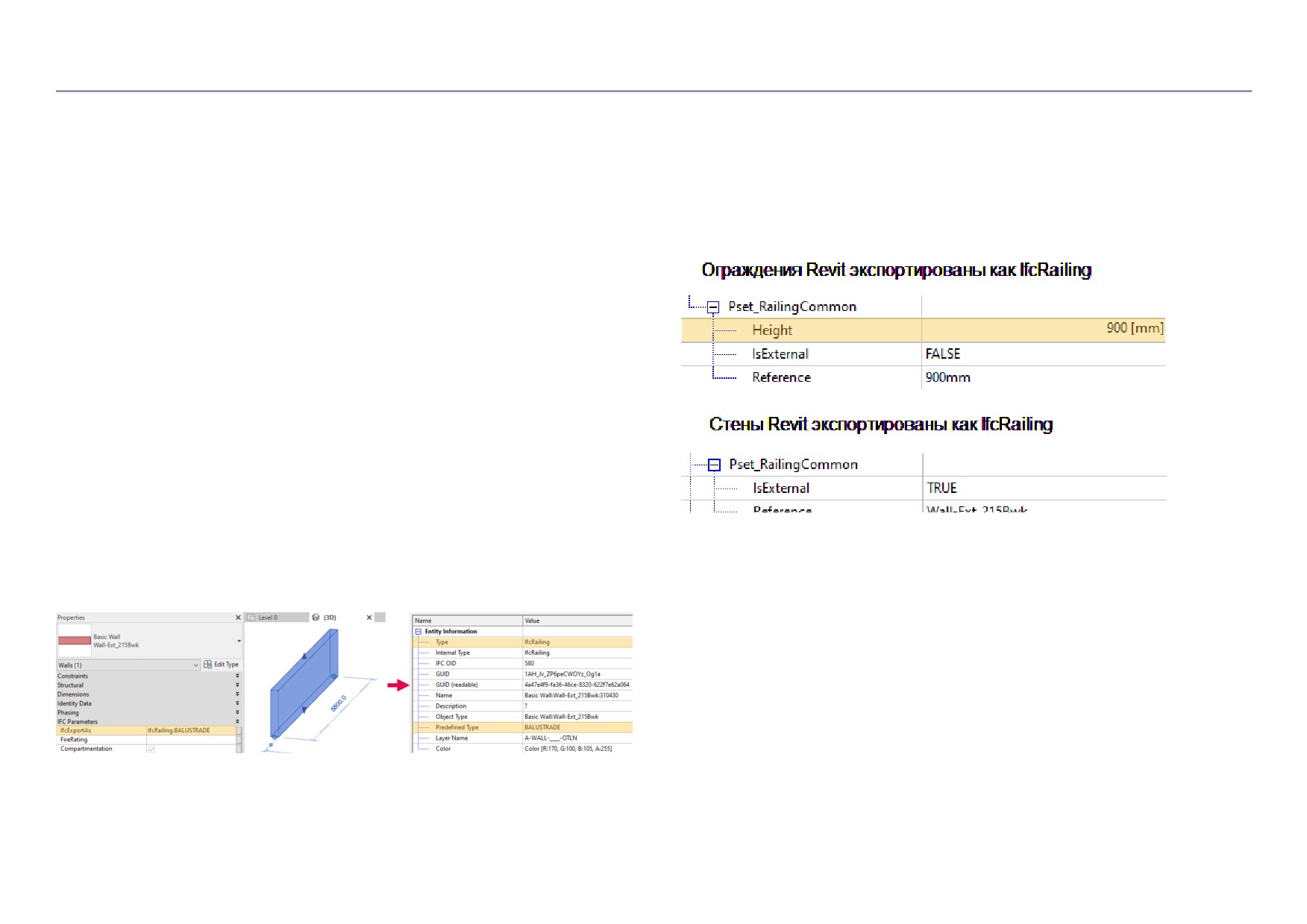Open the Basic Wall type selector dropdown arrow
This screenshot has width=1307, height=924.
(x=239, y=641)
